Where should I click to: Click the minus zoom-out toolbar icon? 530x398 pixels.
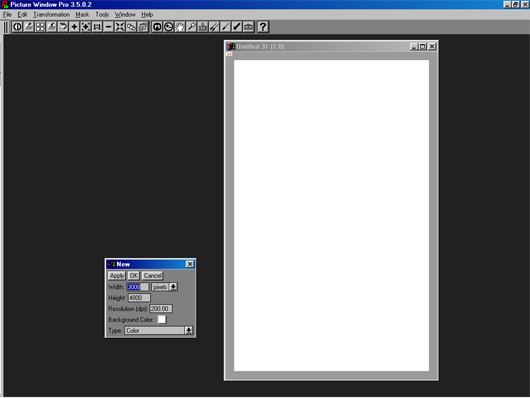pyautogui.click(x=109, y=27)
